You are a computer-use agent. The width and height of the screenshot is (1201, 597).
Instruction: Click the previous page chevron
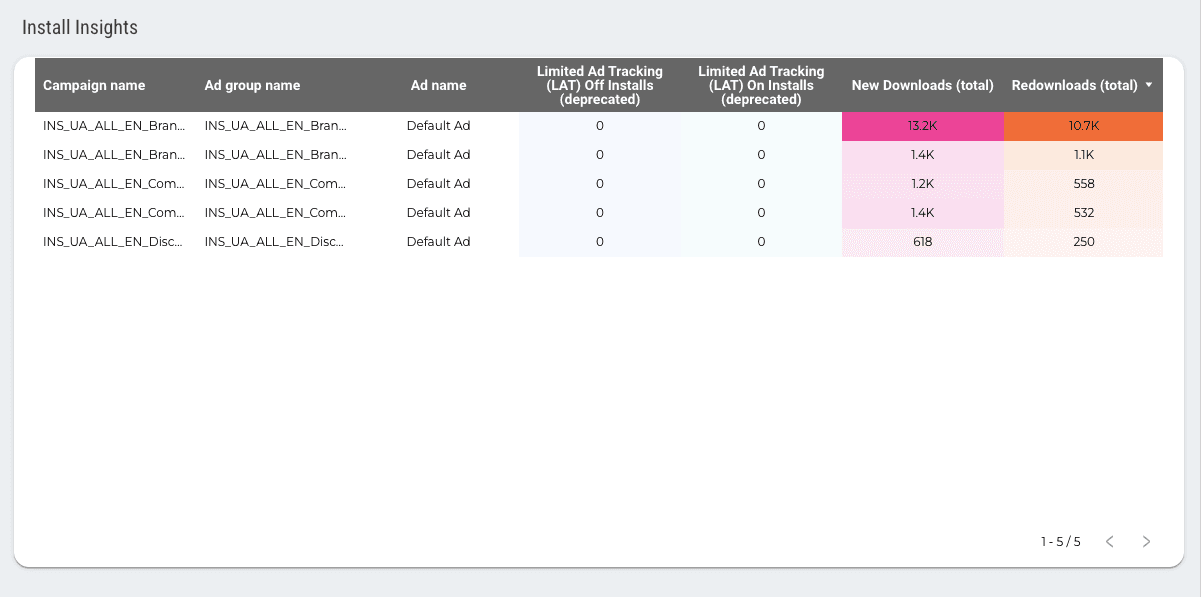tap(1109, 541)
